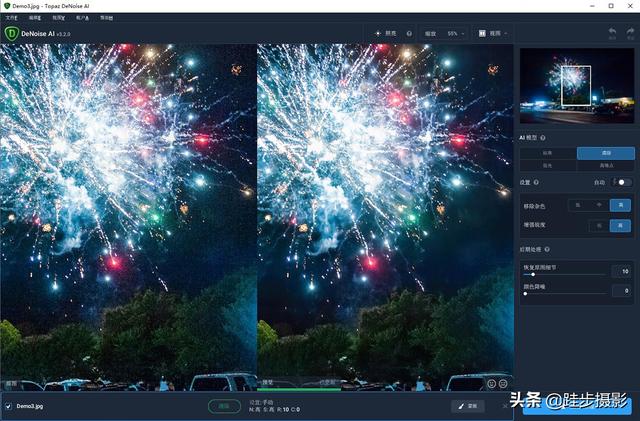
Task: Click help icon beside settings heading
Action: (x=537, y=182)
